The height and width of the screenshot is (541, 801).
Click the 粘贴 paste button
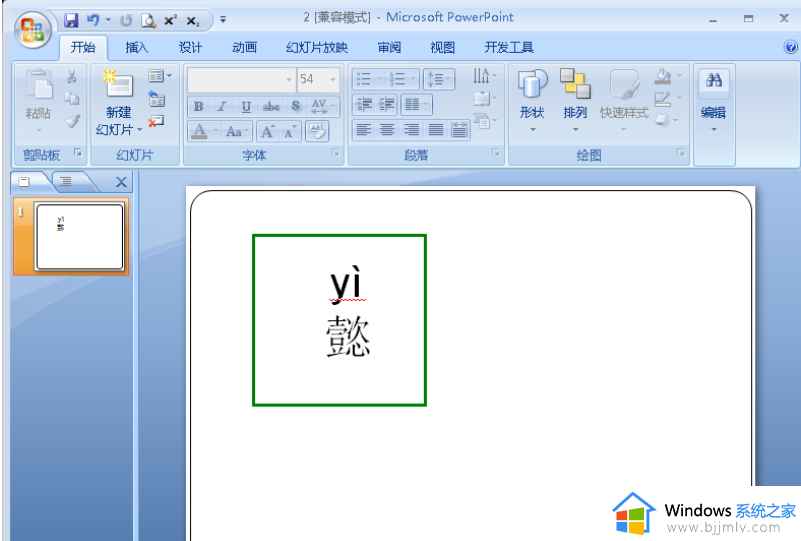click(x=38, y=101)
